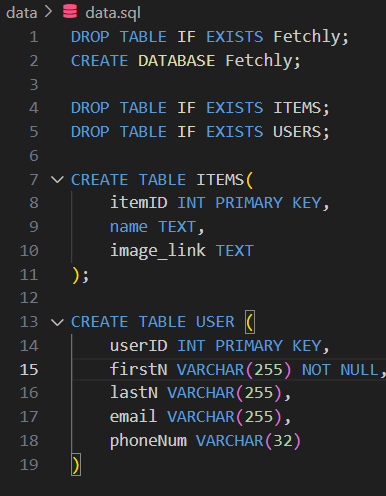Click 'VARCHAR(255)' on the lastN line
The height and width of the screenshot is (496, 386).
coord(225,393)
